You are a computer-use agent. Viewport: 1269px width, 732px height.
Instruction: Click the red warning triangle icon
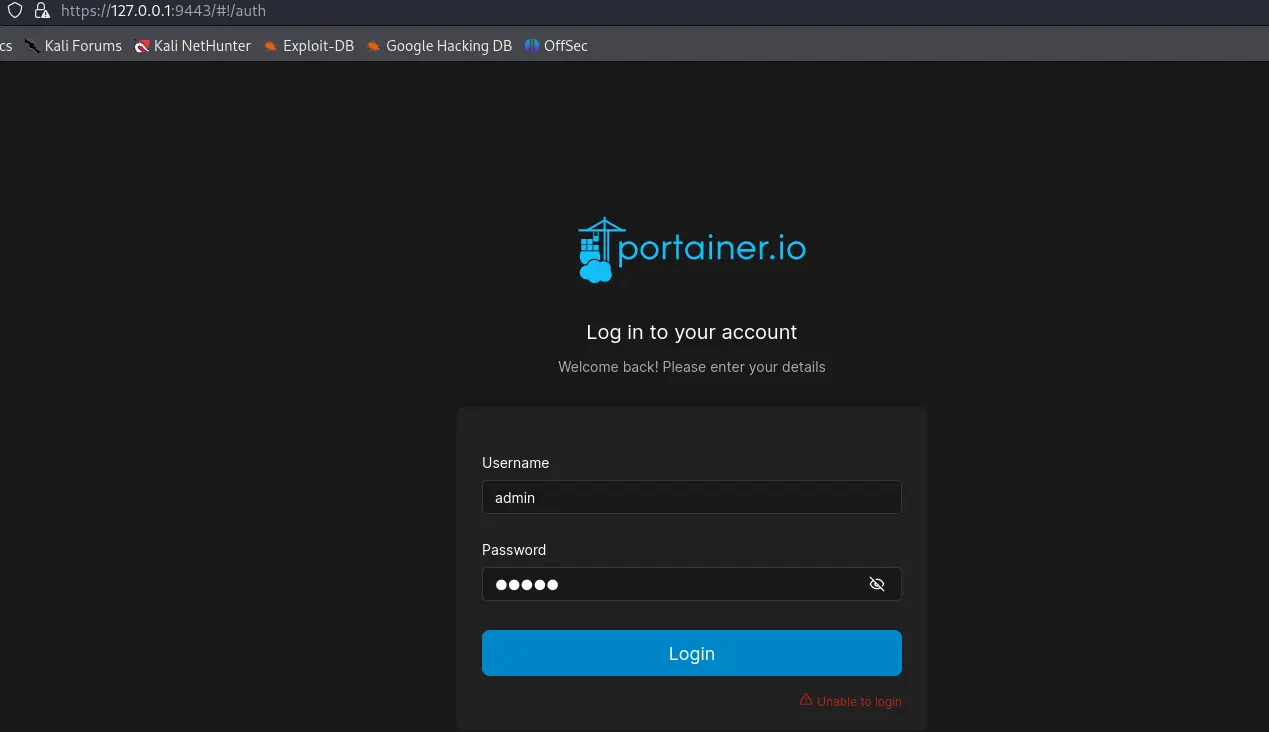click(x=806, y=700)
